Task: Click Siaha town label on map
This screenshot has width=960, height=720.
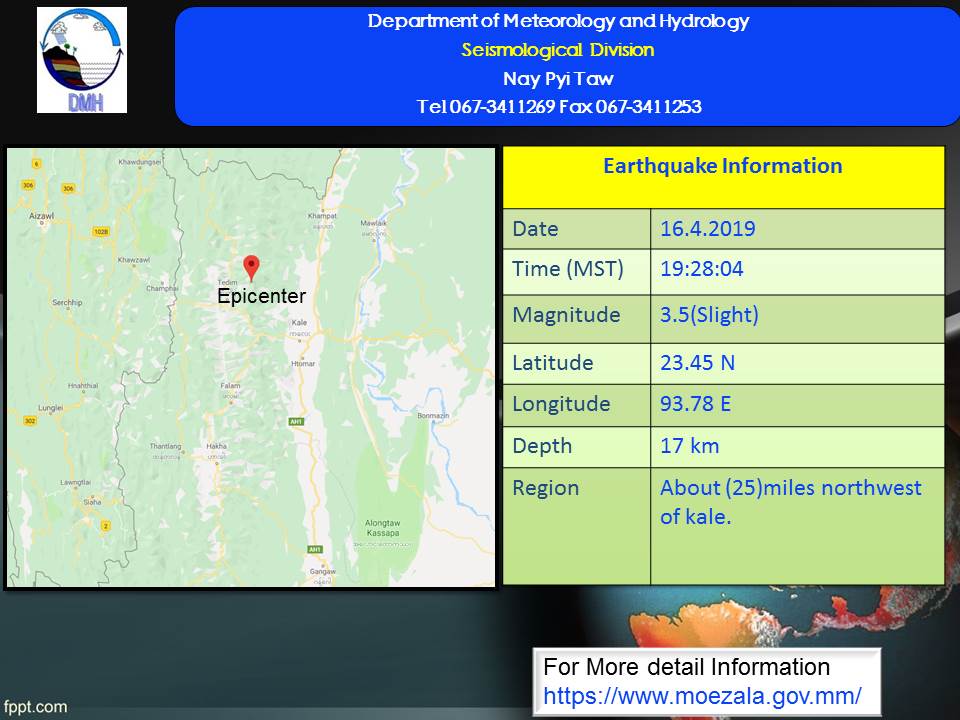Action: click(92, 502)
